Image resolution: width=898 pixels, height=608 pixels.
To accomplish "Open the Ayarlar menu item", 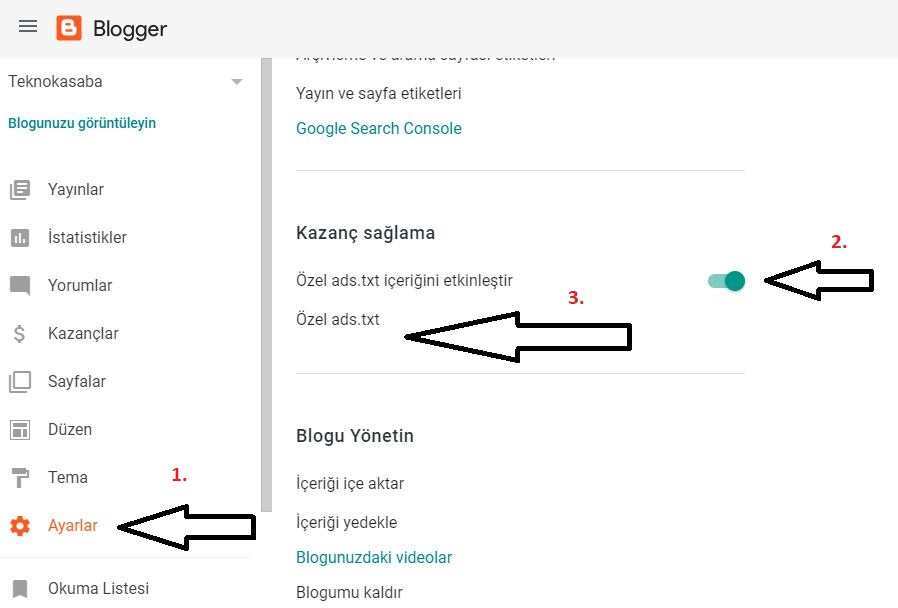I will point(73,526).
